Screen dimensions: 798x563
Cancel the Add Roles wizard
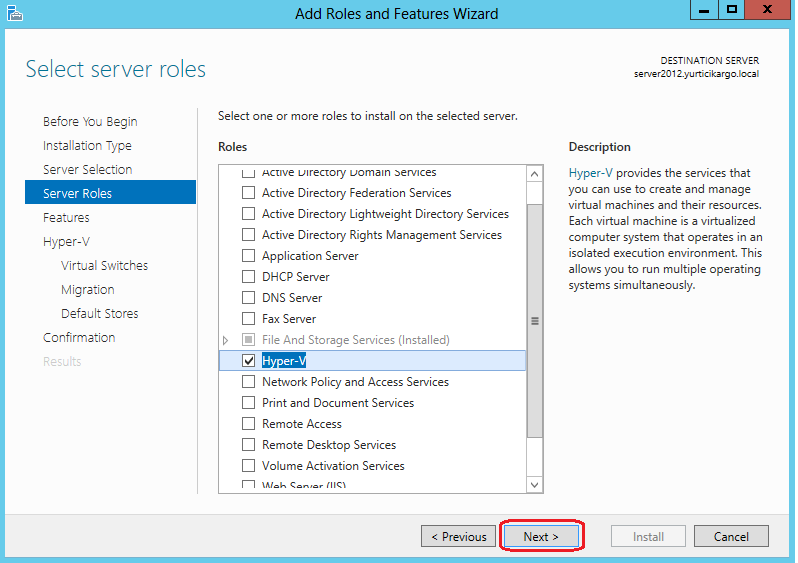click(731, 537)
